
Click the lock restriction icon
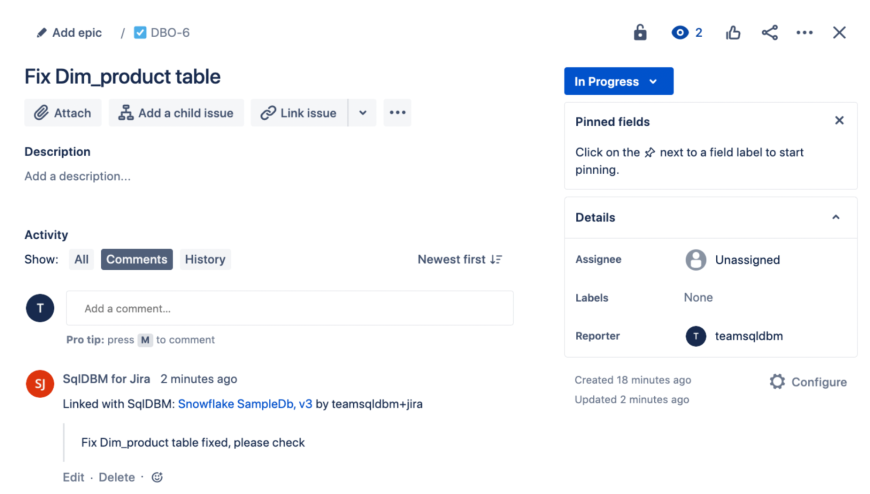pos(640,32)
